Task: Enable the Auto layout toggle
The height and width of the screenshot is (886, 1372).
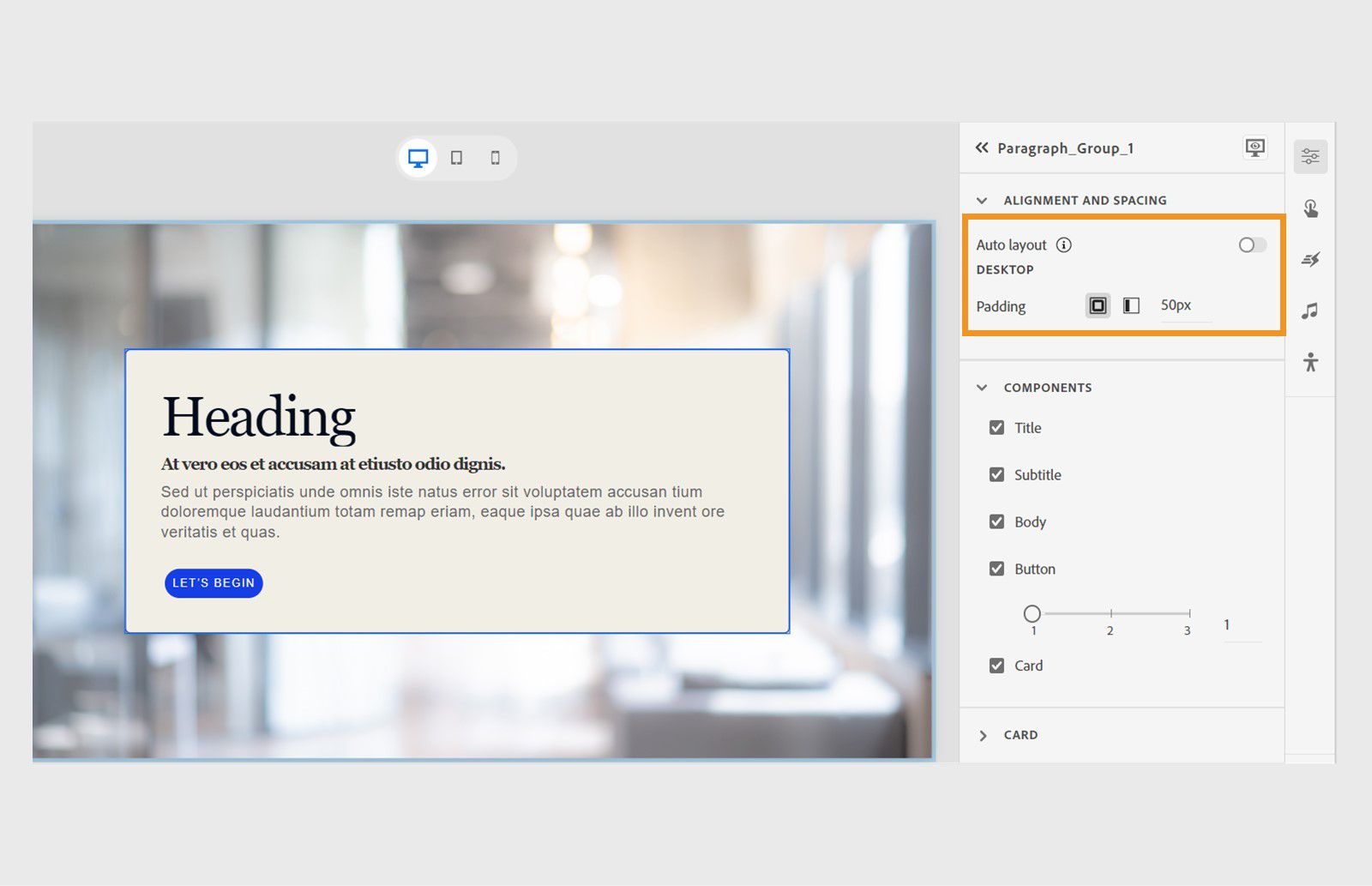Action: (x=1250, y=244)
